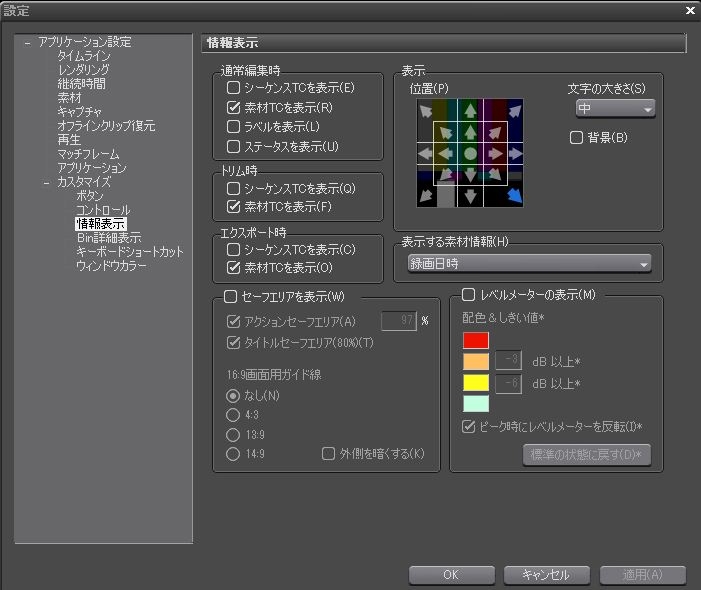Open the 表示する素材情報 dropdown showing 録画日時

529,264
